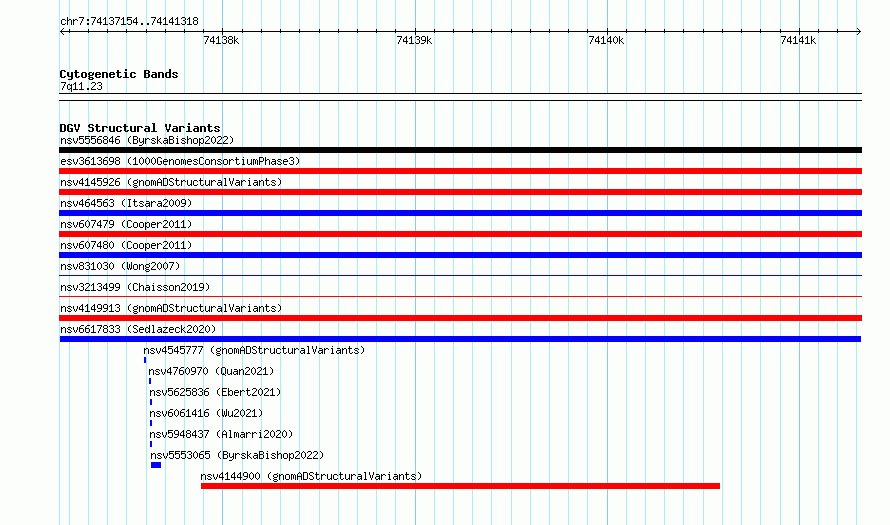
Task: Select the red nsv4145926 variant bar
Action: point(460,192)
